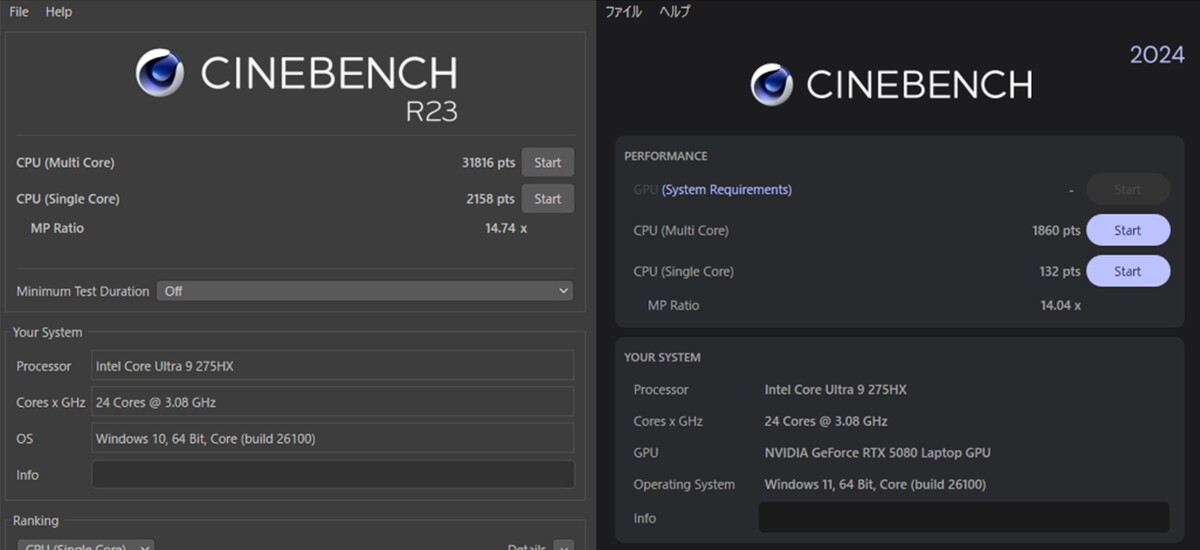Start the R23 CPU (Multi Core) test
Viewport: 1200px width, 550px height.
(547, 162)
